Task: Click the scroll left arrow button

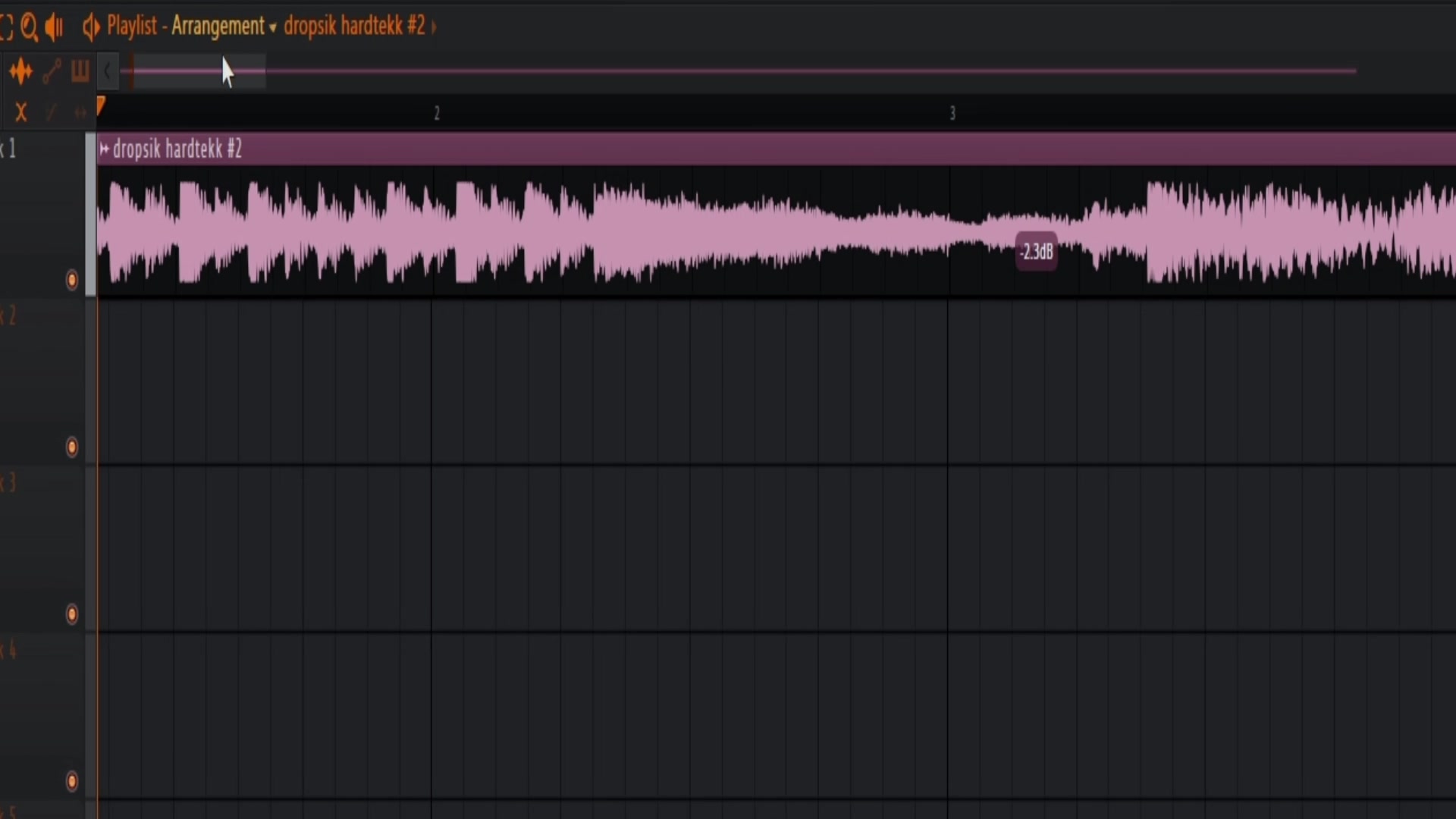Action: point(108,71)
